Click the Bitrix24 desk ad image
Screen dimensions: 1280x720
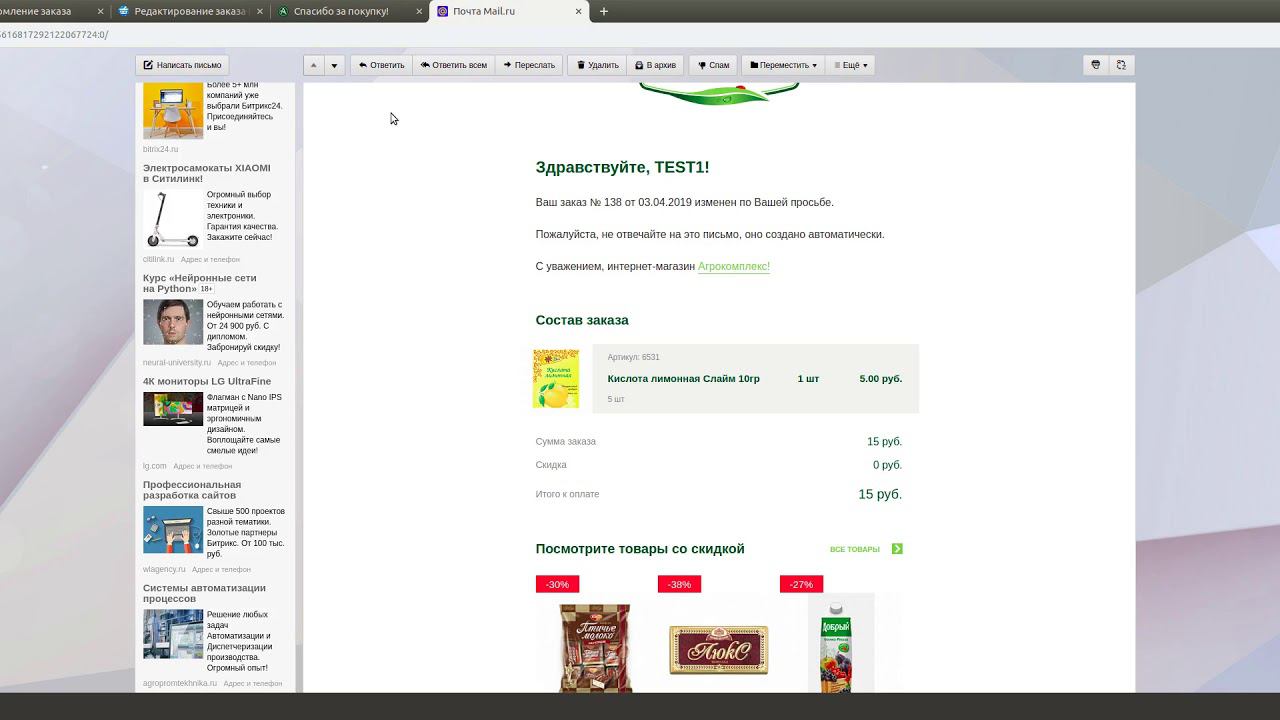[x=173, y=110]
